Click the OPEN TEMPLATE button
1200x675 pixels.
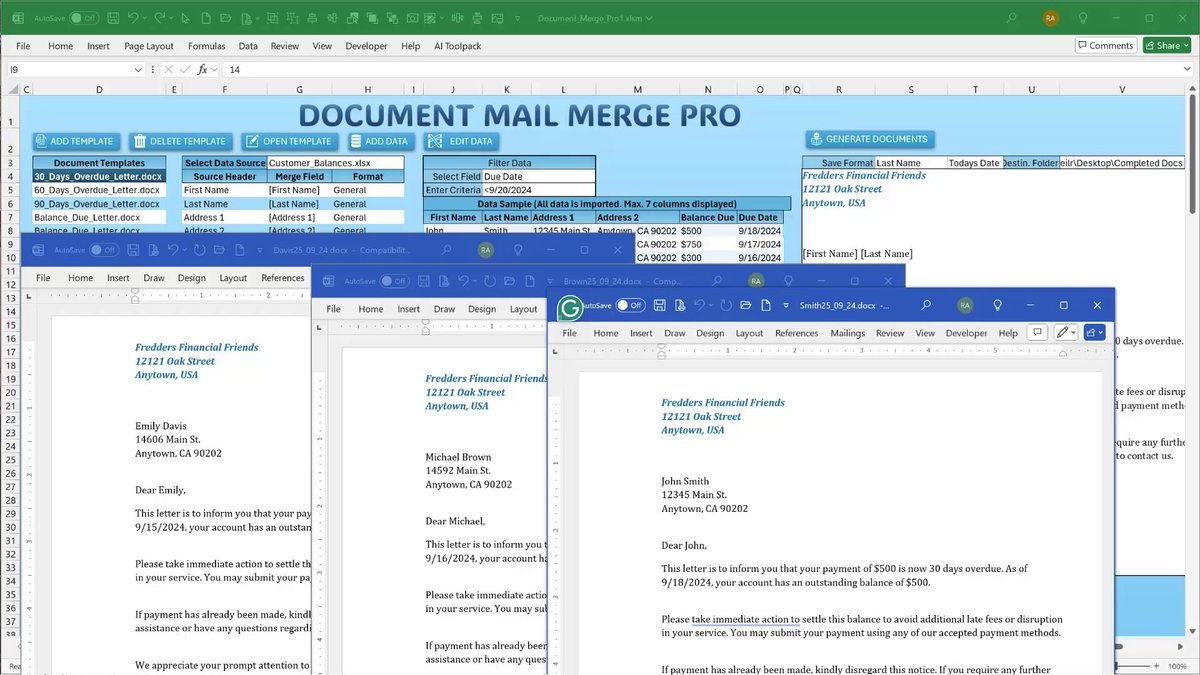coord(289,141)
